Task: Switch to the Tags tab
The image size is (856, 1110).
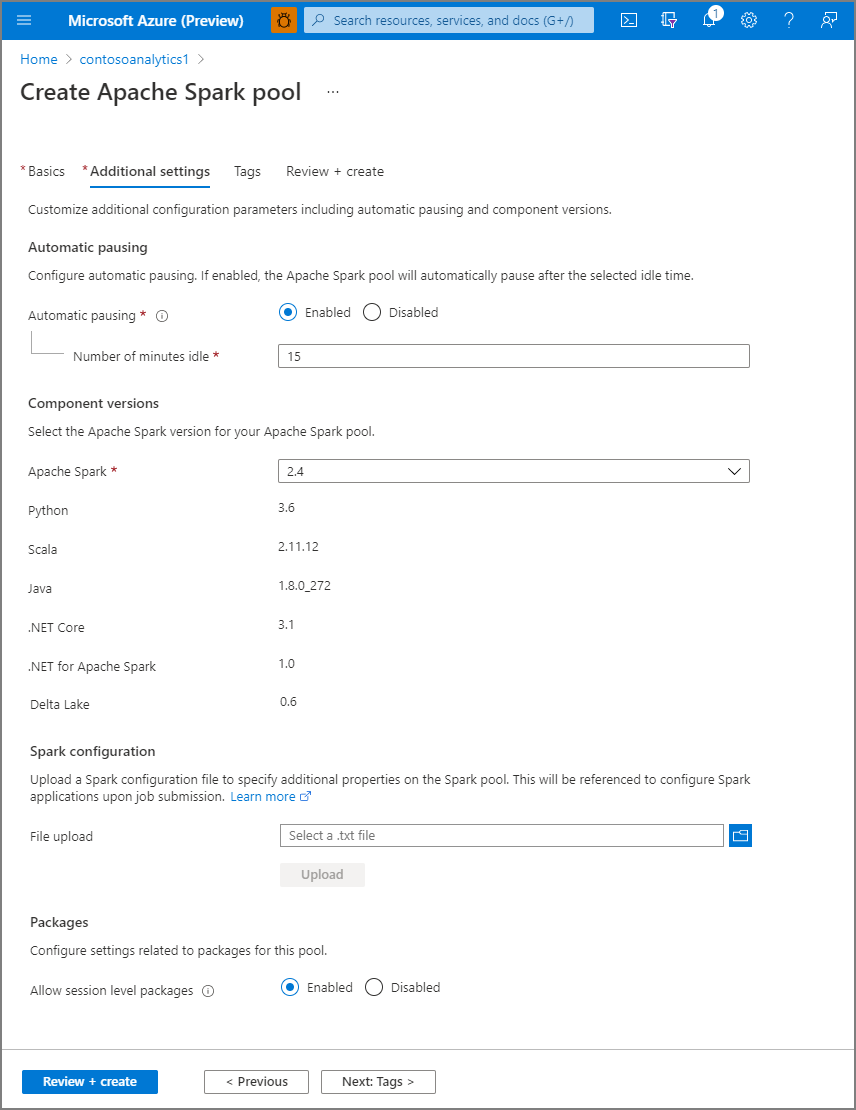Action: [247, 171]
